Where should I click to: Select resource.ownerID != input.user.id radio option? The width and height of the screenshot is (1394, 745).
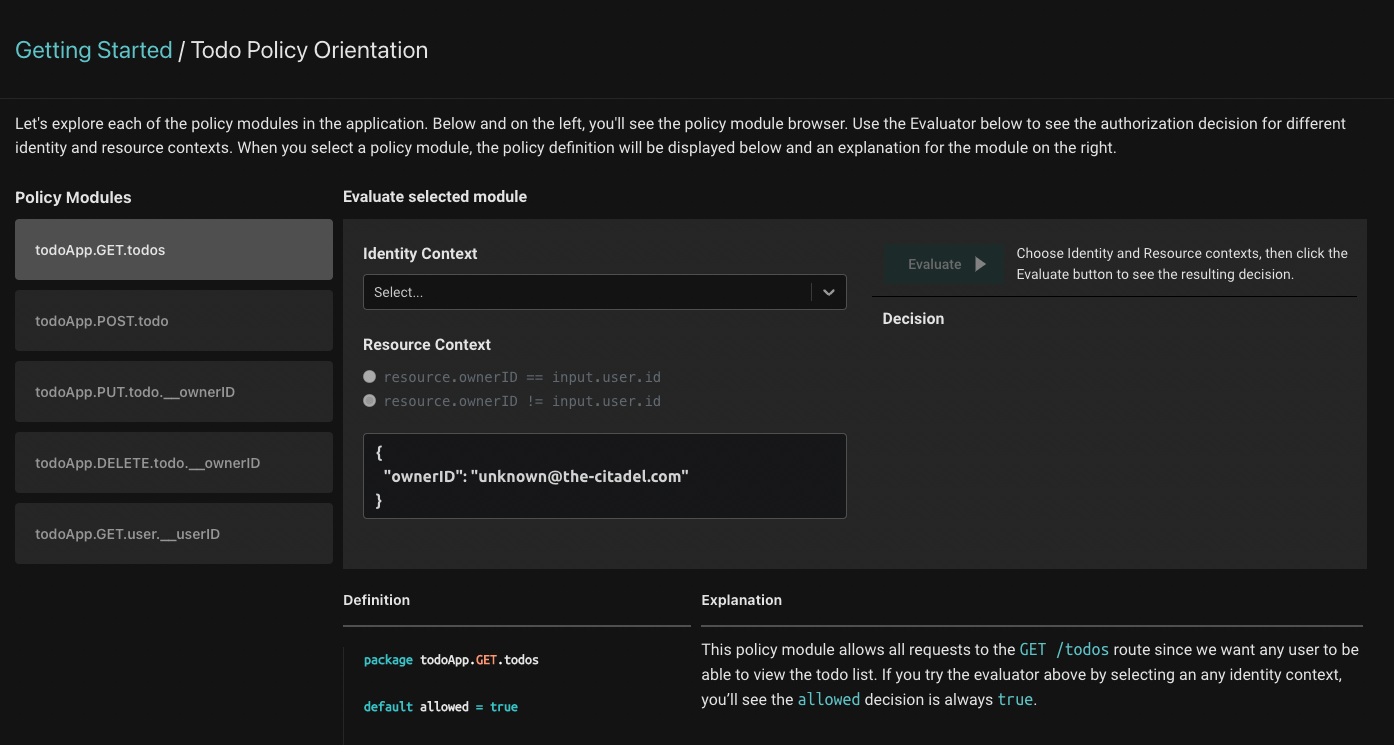(370, 401)
